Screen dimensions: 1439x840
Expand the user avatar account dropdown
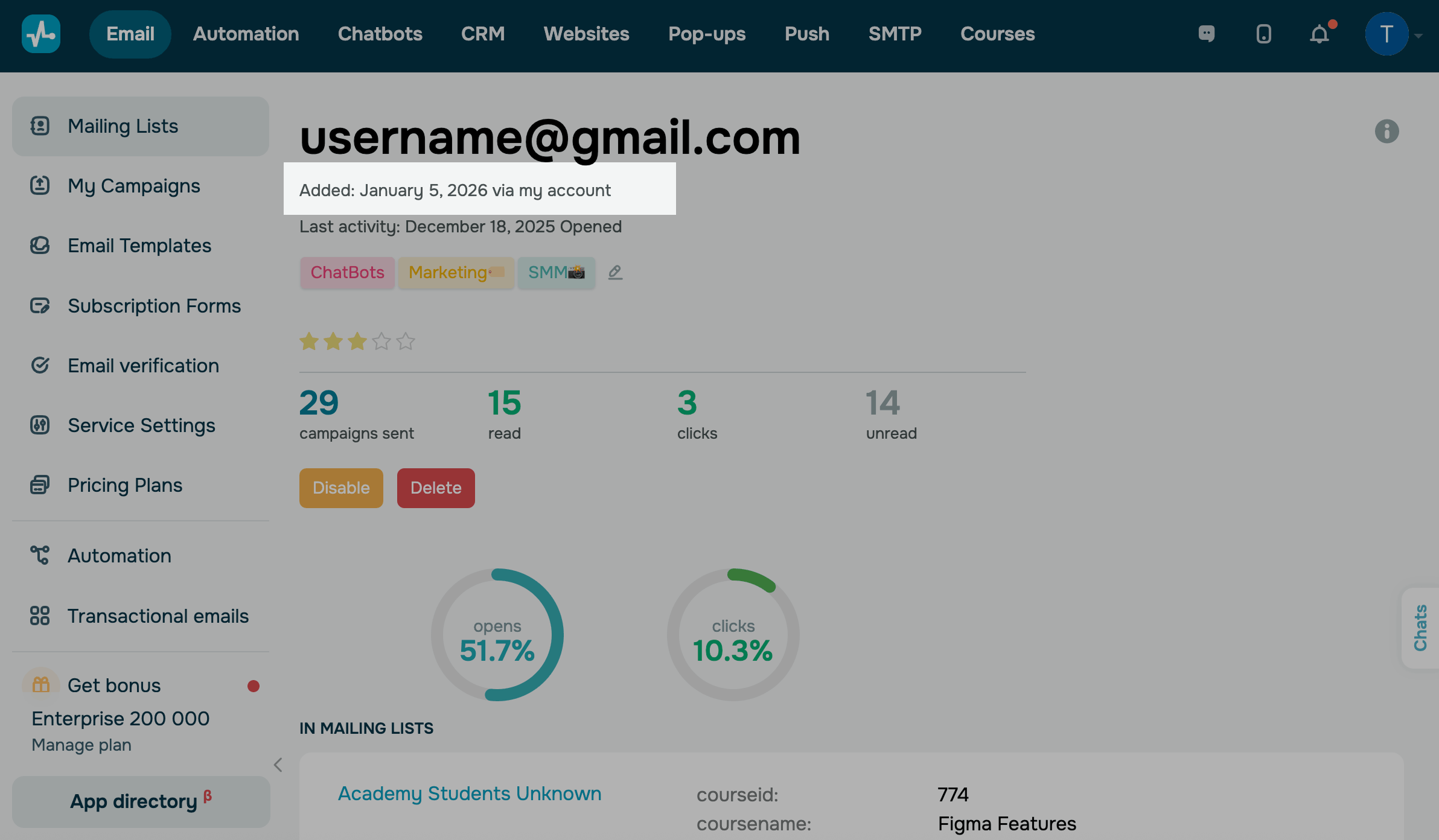coord(1418,35)
